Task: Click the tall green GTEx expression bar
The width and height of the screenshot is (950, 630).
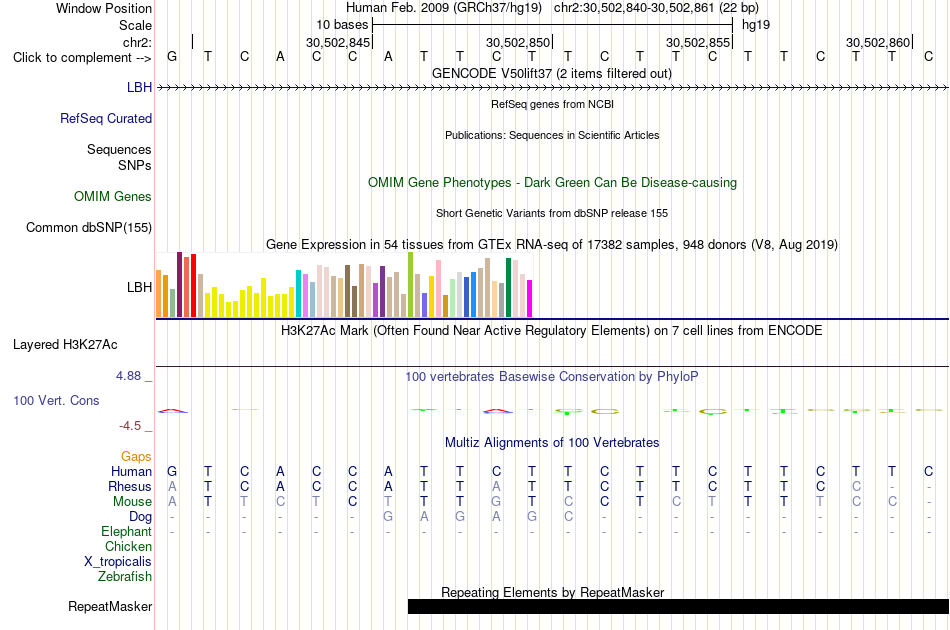Action: (x=410, y=285)
